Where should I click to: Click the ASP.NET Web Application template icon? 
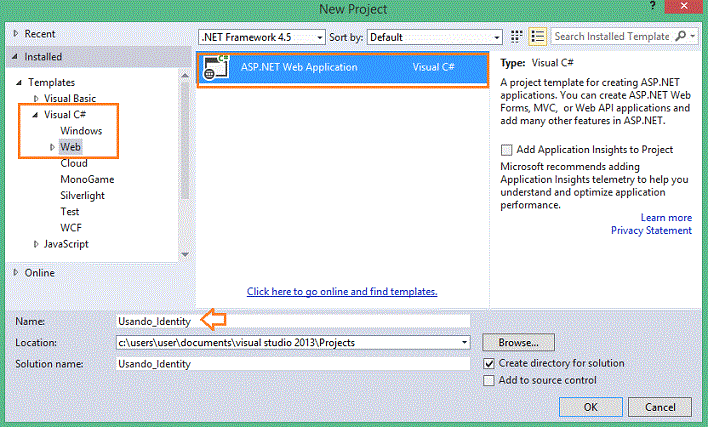pos(215,68)
